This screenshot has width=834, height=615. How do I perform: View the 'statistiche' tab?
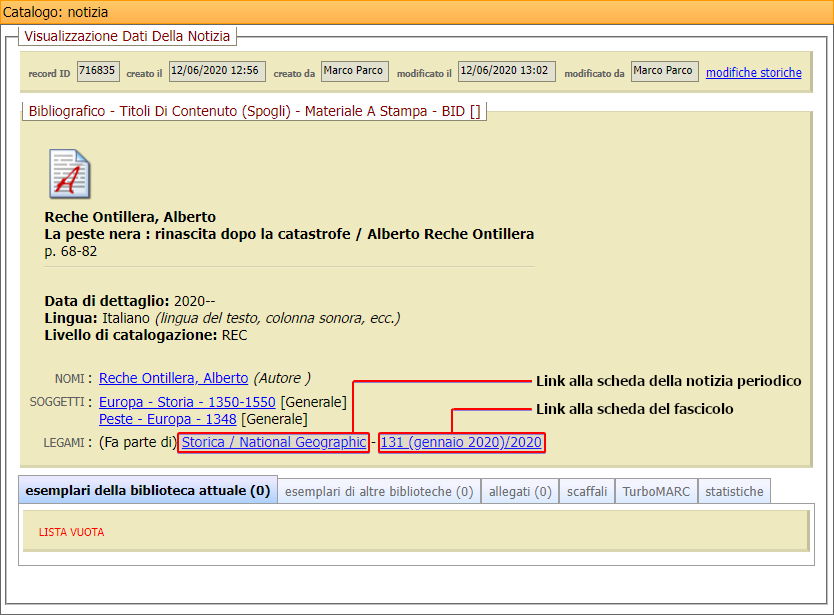734,491
